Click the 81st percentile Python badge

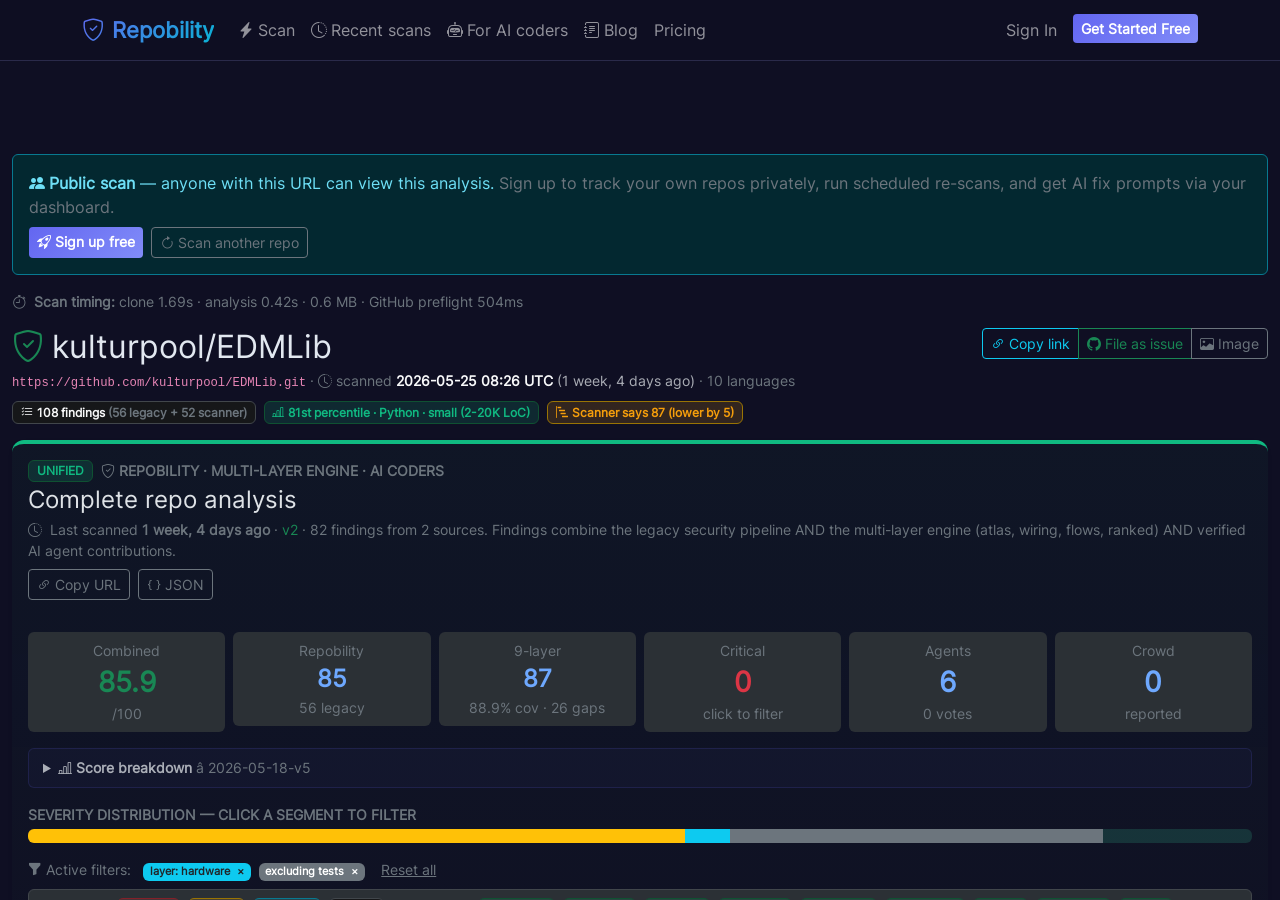401,412
